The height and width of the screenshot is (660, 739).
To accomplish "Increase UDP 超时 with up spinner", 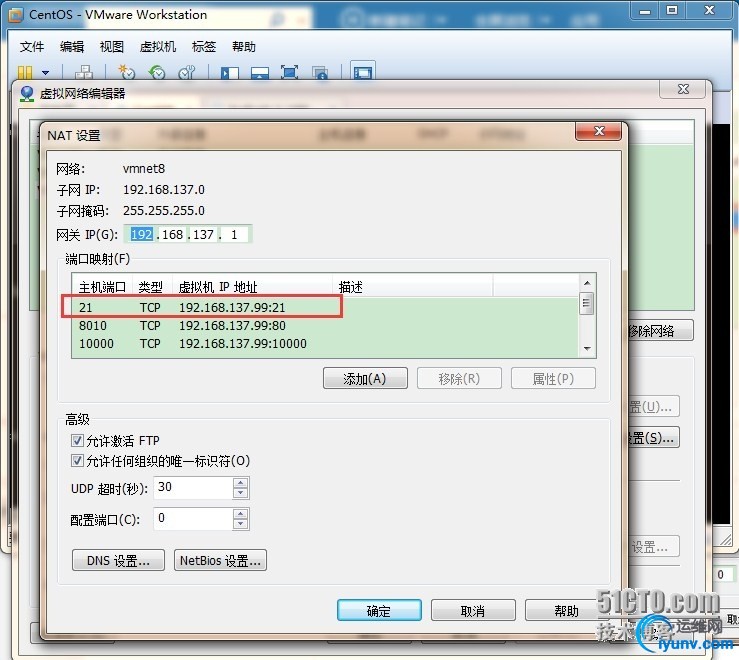I will (240, 483).
